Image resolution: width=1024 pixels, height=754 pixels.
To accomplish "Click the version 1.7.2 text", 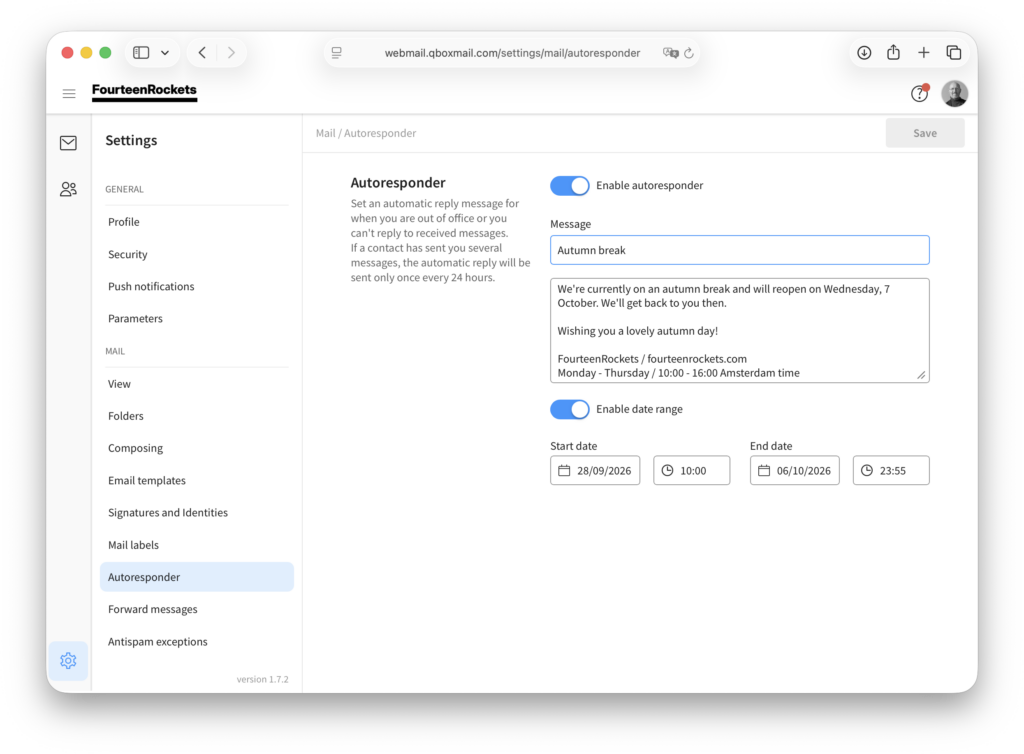I will [x=263, y=679].
